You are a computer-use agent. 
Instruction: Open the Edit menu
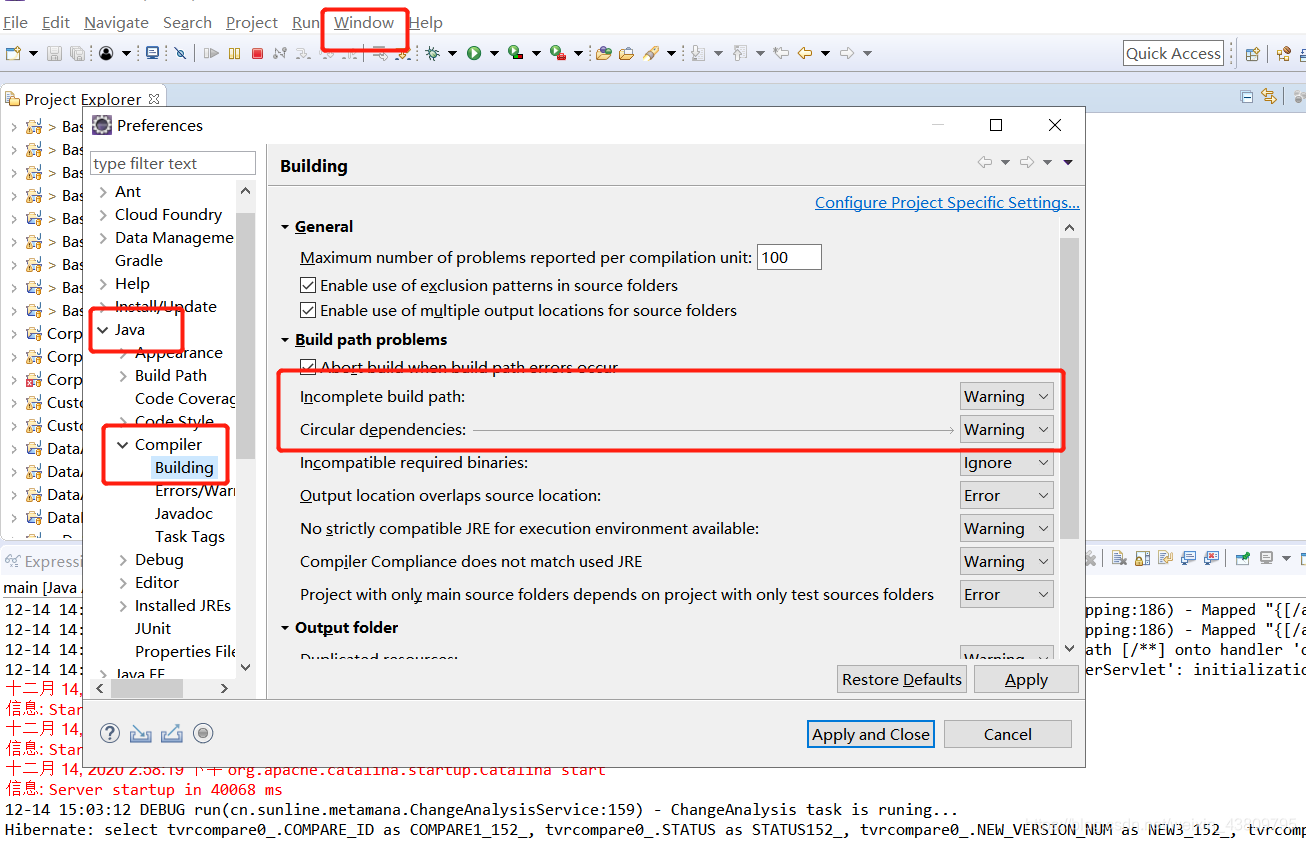[x=56, y=22]
